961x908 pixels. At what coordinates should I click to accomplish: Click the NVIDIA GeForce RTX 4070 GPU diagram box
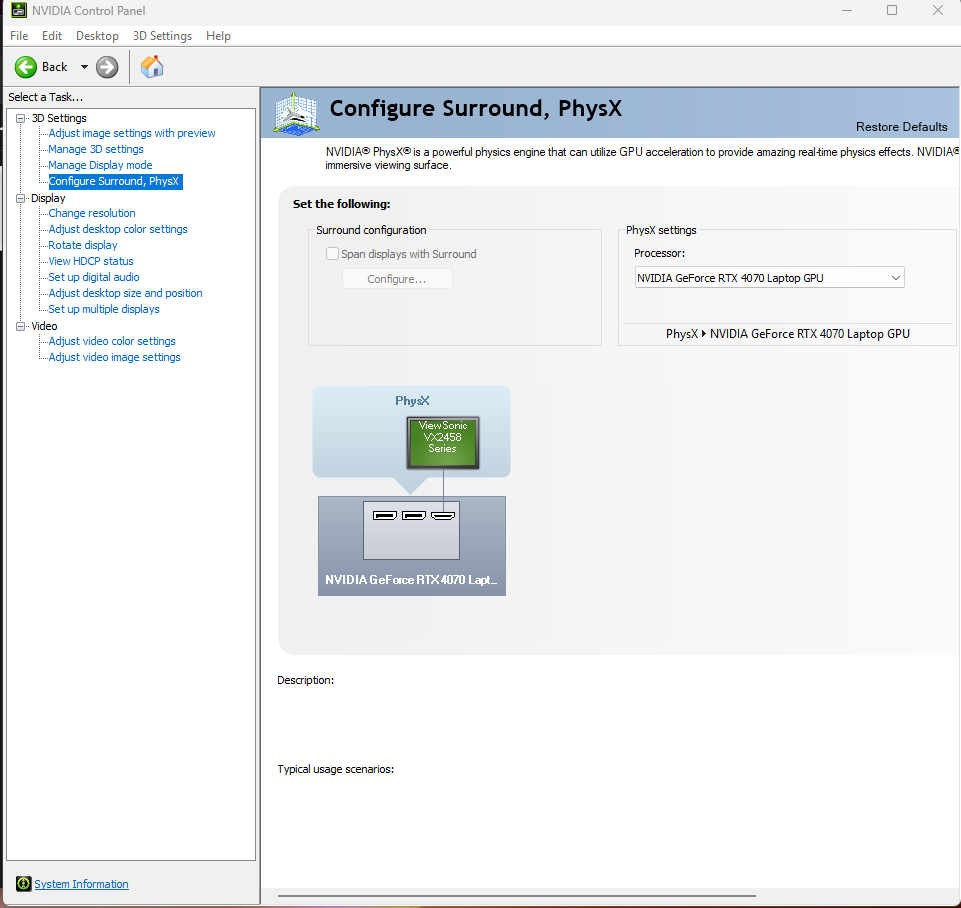[x=412, y=546]
